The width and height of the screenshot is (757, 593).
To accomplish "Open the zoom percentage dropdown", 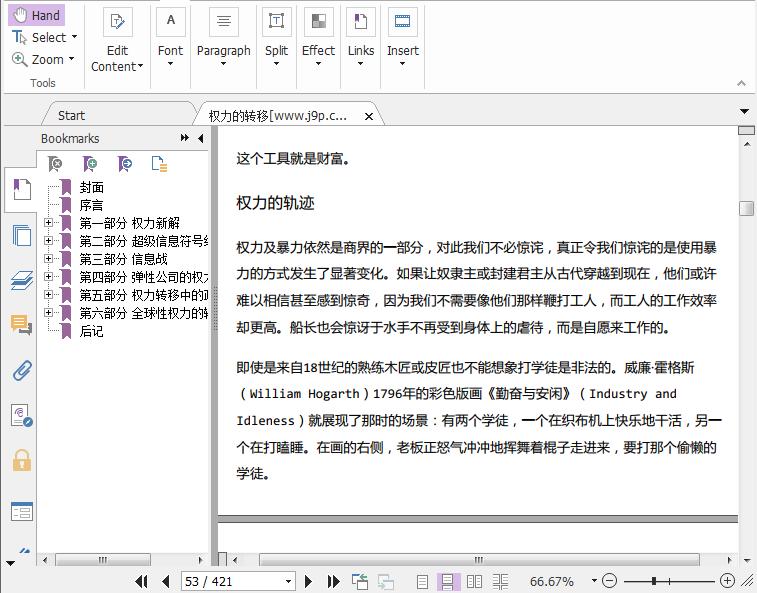I will point(593,581).
